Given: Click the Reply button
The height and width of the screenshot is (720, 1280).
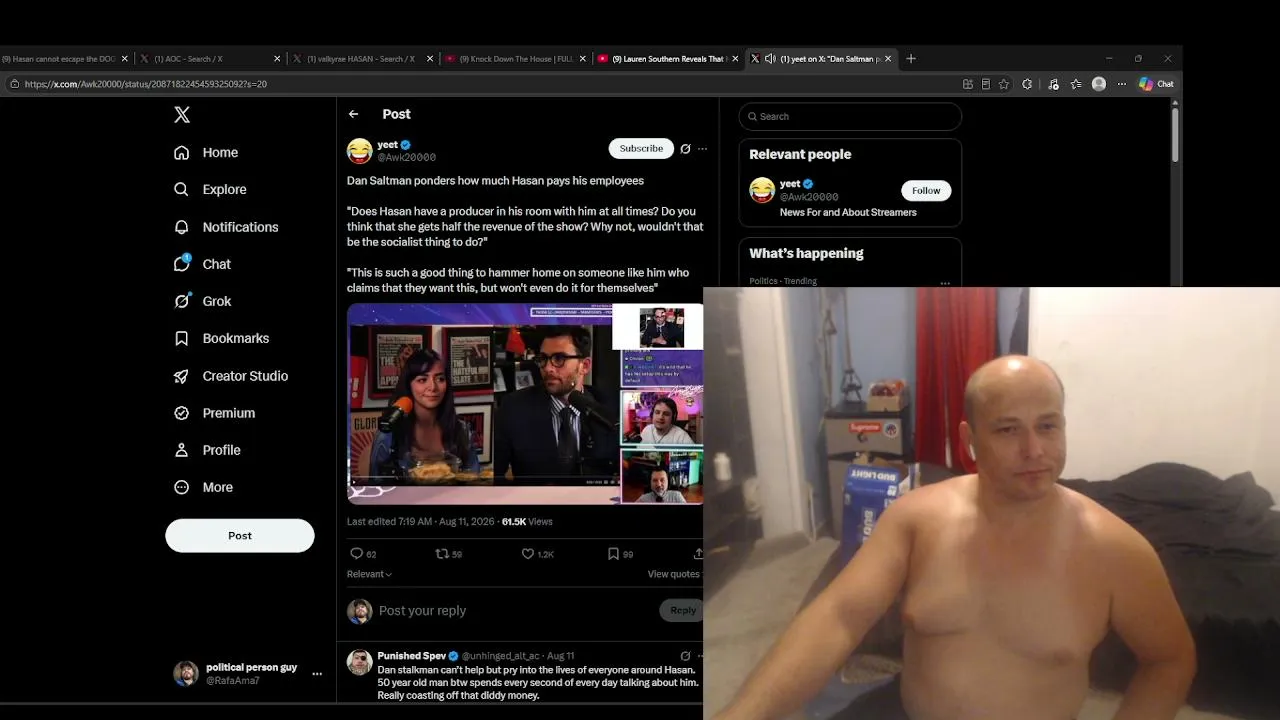Looking at the screenshot, I should point(683,610).
